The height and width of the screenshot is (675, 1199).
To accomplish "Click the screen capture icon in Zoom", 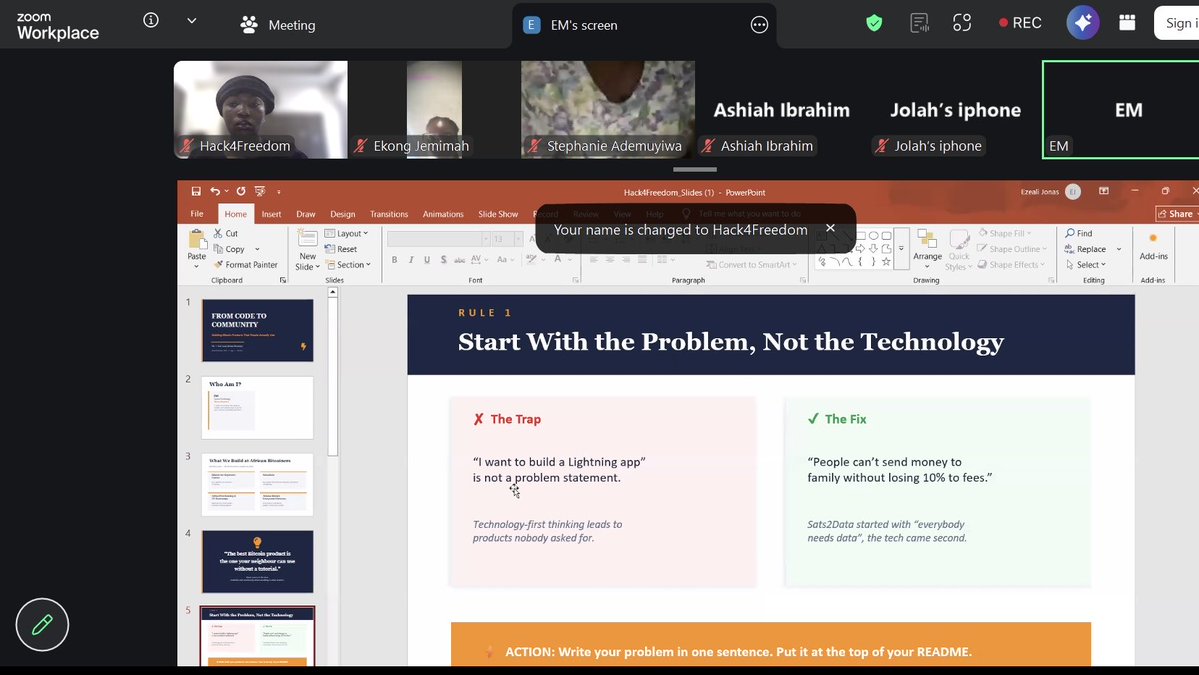I will [962, 24].
